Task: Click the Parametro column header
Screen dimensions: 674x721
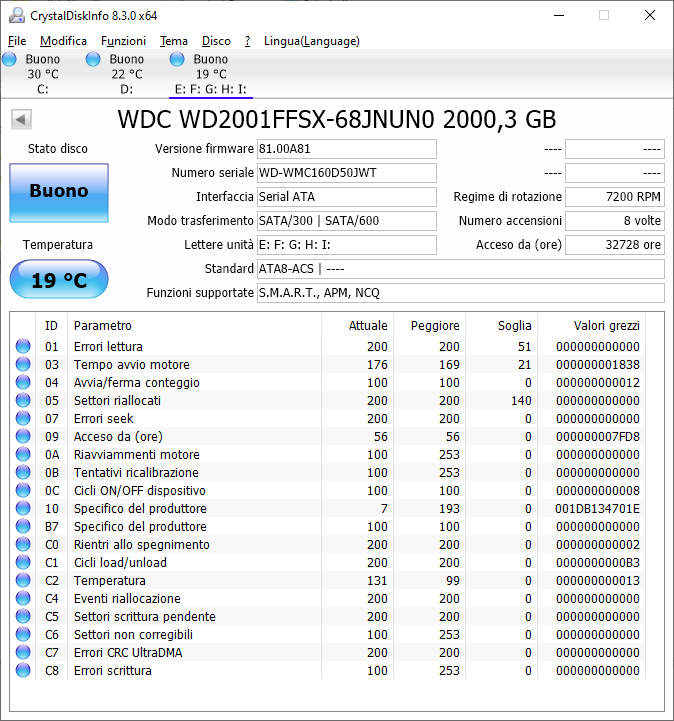Action: [194, 326]
